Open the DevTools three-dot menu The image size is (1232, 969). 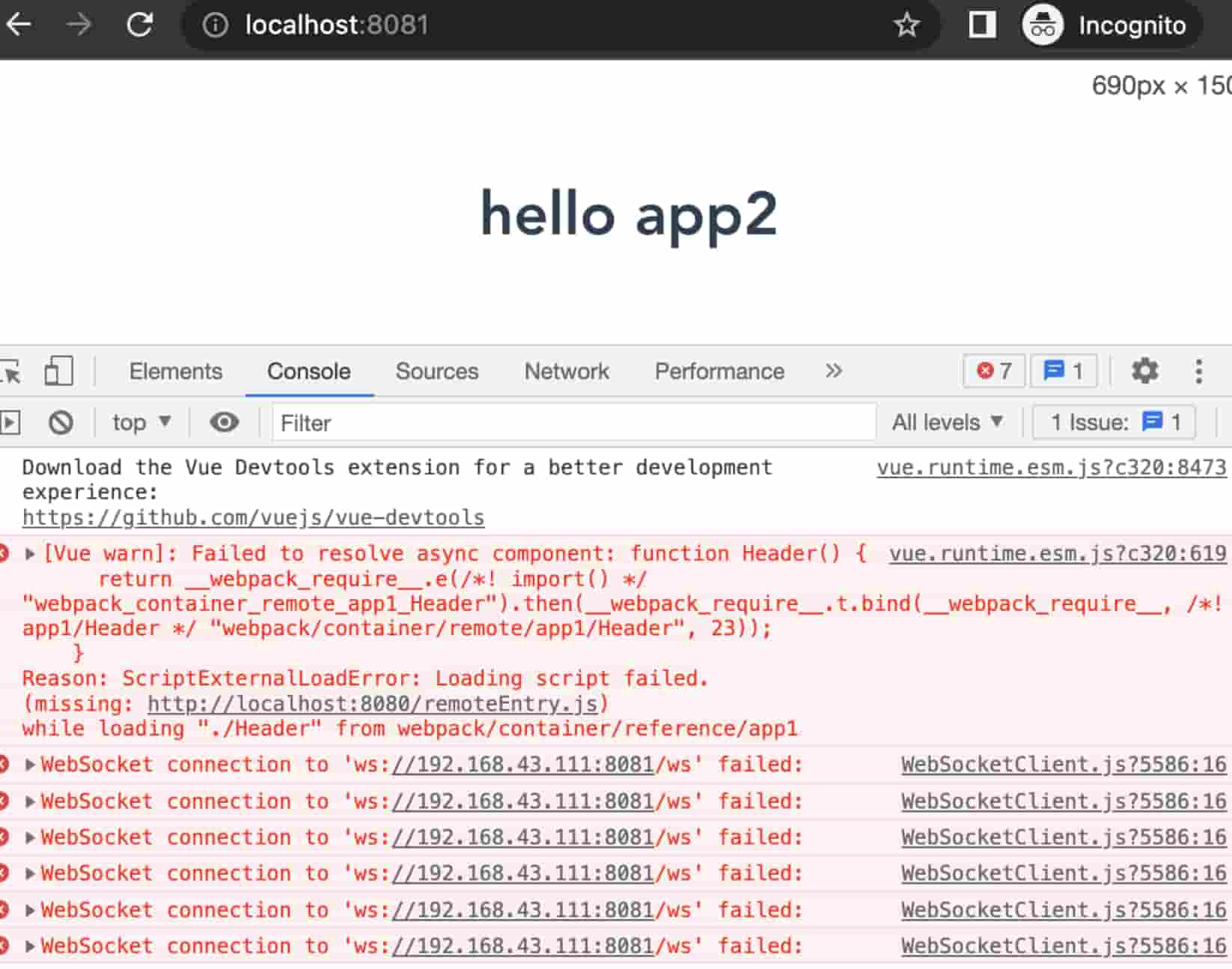[x=1198, y=371]
